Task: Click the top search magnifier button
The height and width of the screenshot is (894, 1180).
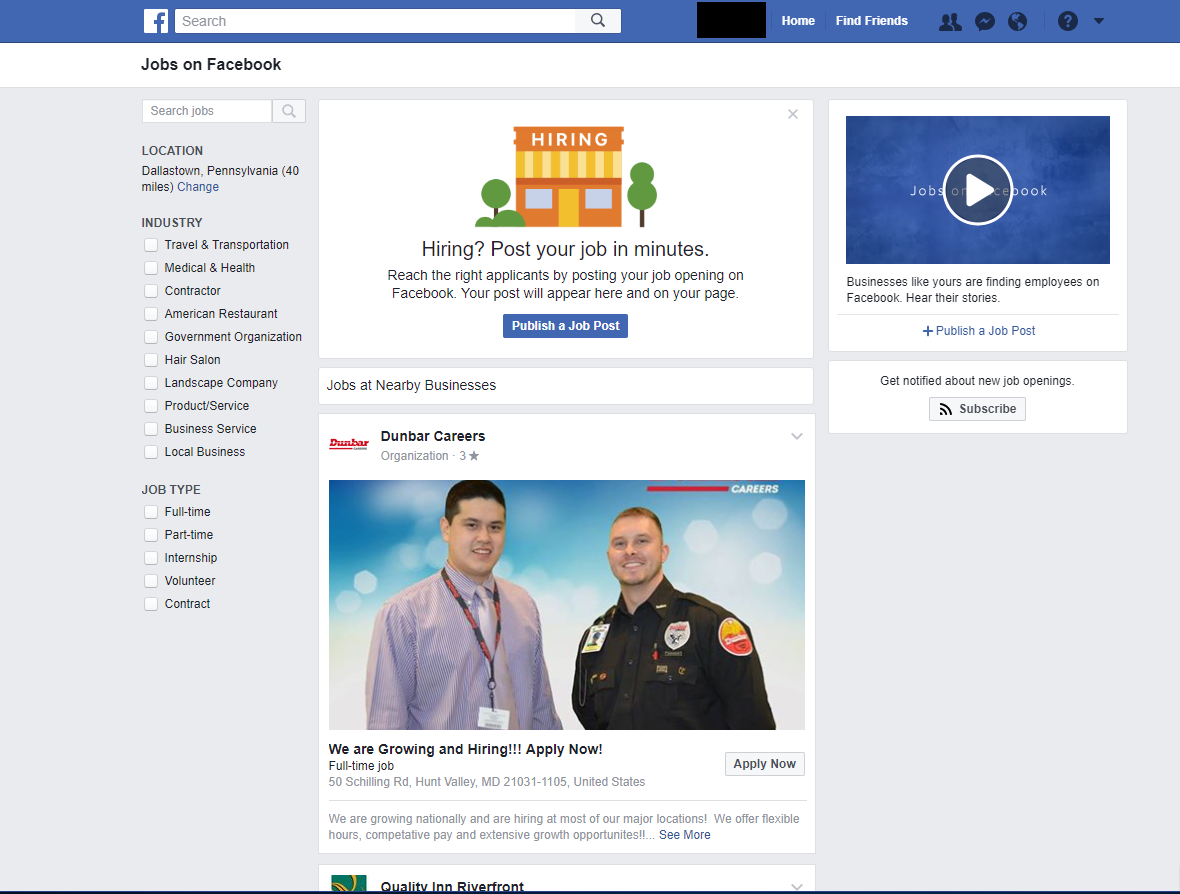Action: click(598, 21)
